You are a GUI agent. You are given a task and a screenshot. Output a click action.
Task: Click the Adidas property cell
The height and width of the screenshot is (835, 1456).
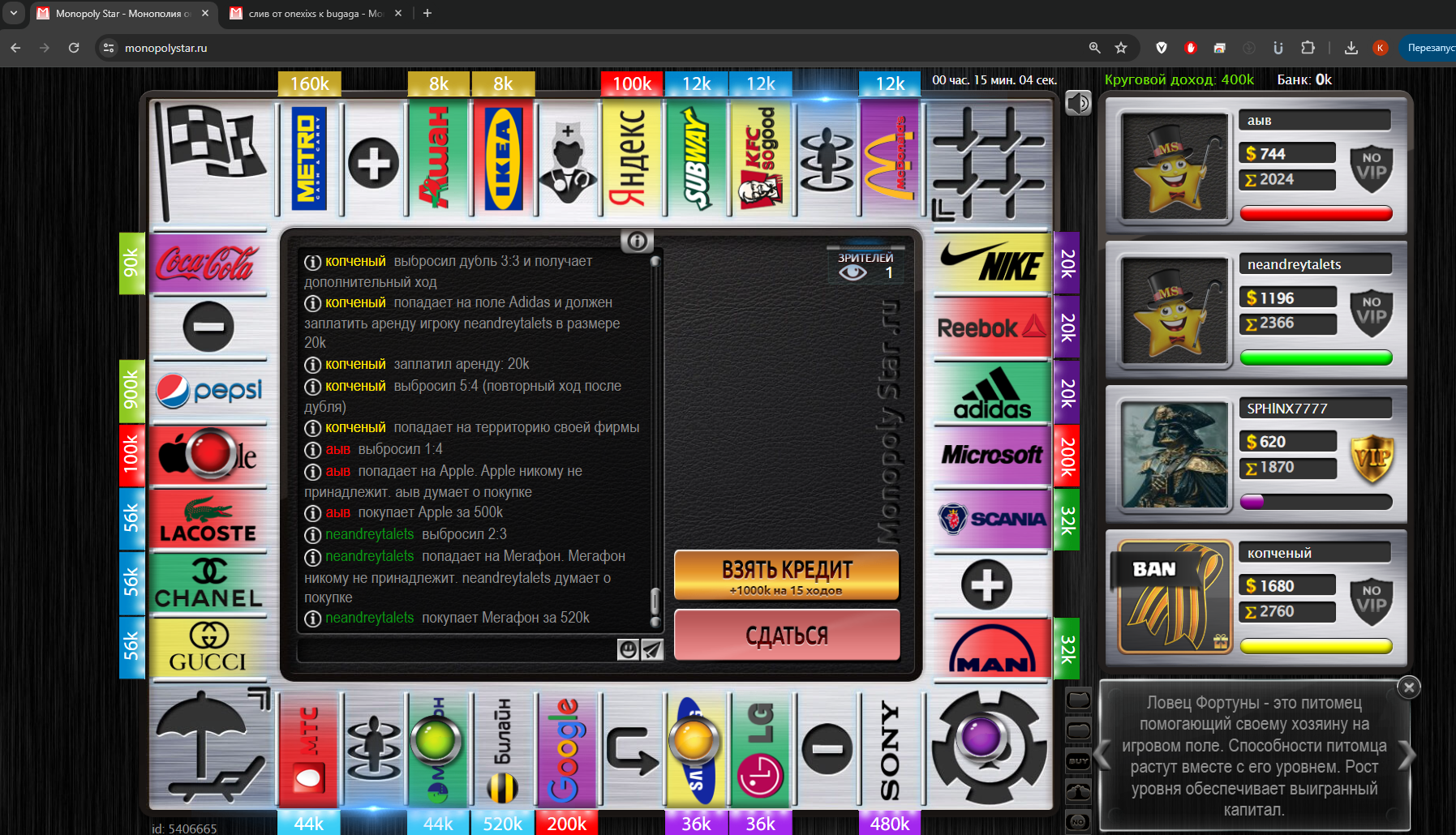tap(992, 392)
